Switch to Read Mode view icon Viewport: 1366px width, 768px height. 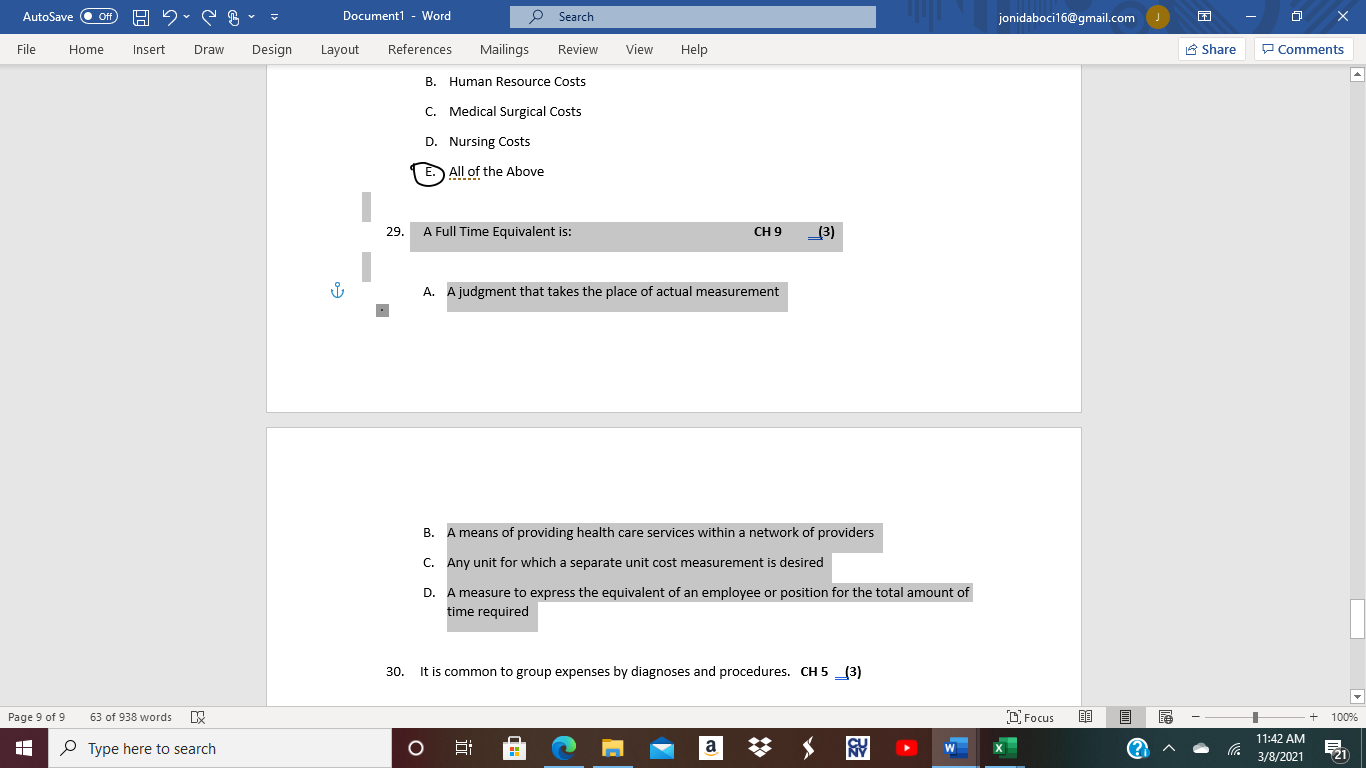tap(1086, 717)
